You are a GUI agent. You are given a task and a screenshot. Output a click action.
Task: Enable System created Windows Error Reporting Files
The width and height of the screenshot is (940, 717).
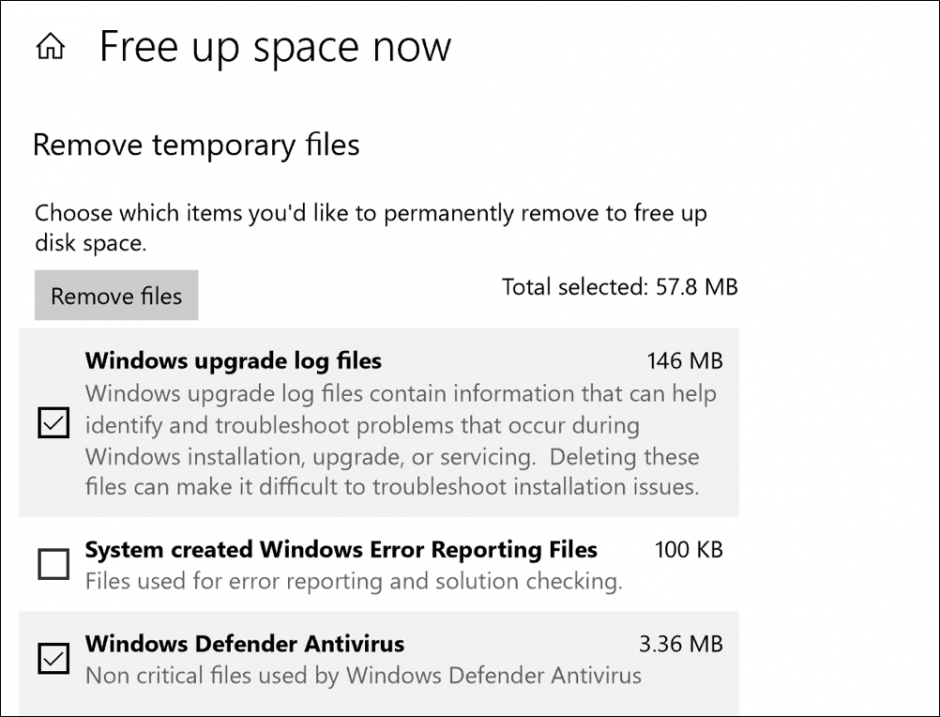coord(53,565)
